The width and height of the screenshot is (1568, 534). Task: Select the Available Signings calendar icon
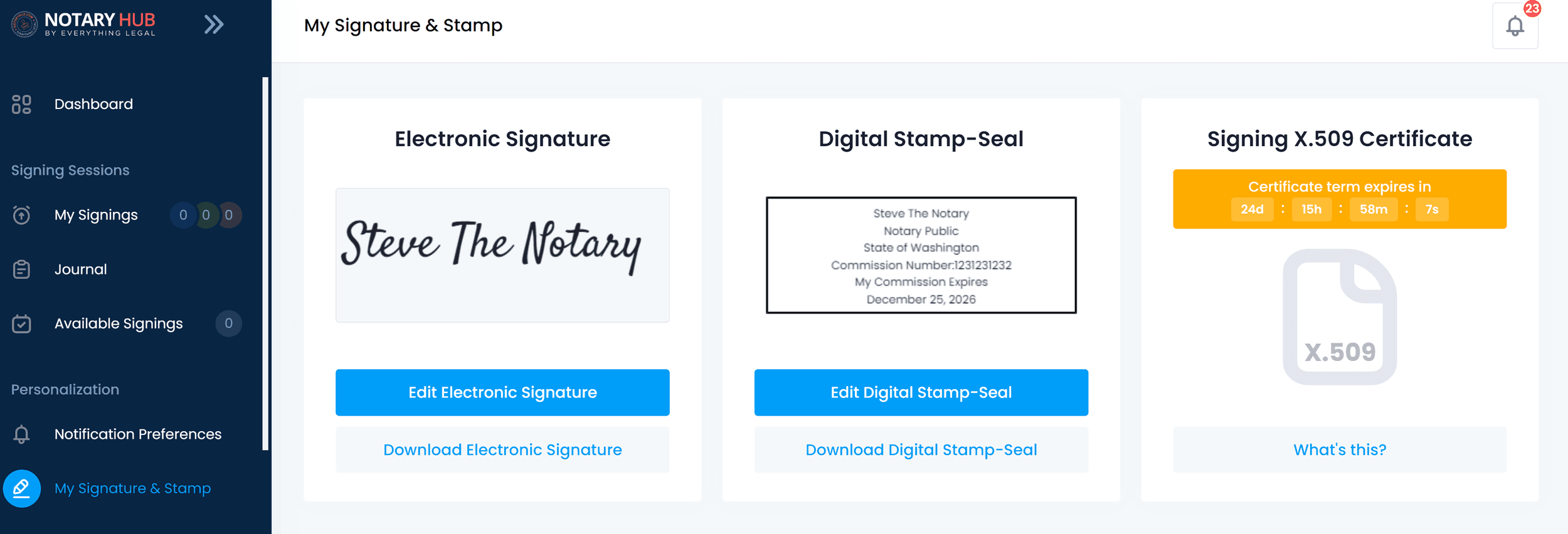(x=22, y=323)
